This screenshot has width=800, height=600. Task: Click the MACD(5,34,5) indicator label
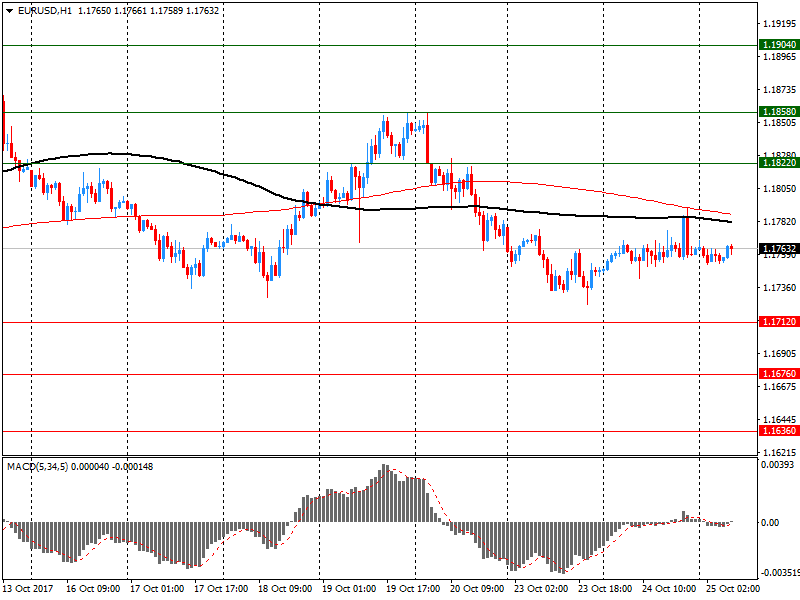coord(37,467)
